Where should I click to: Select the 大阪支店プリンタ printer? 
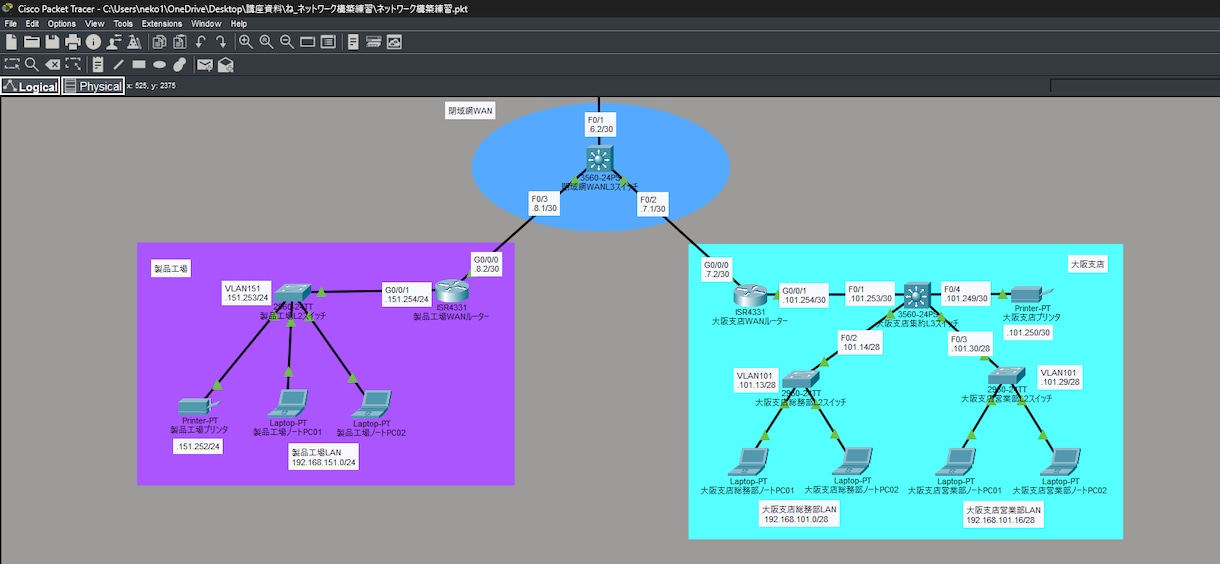pyautogui.click(x=1029, y=294)
